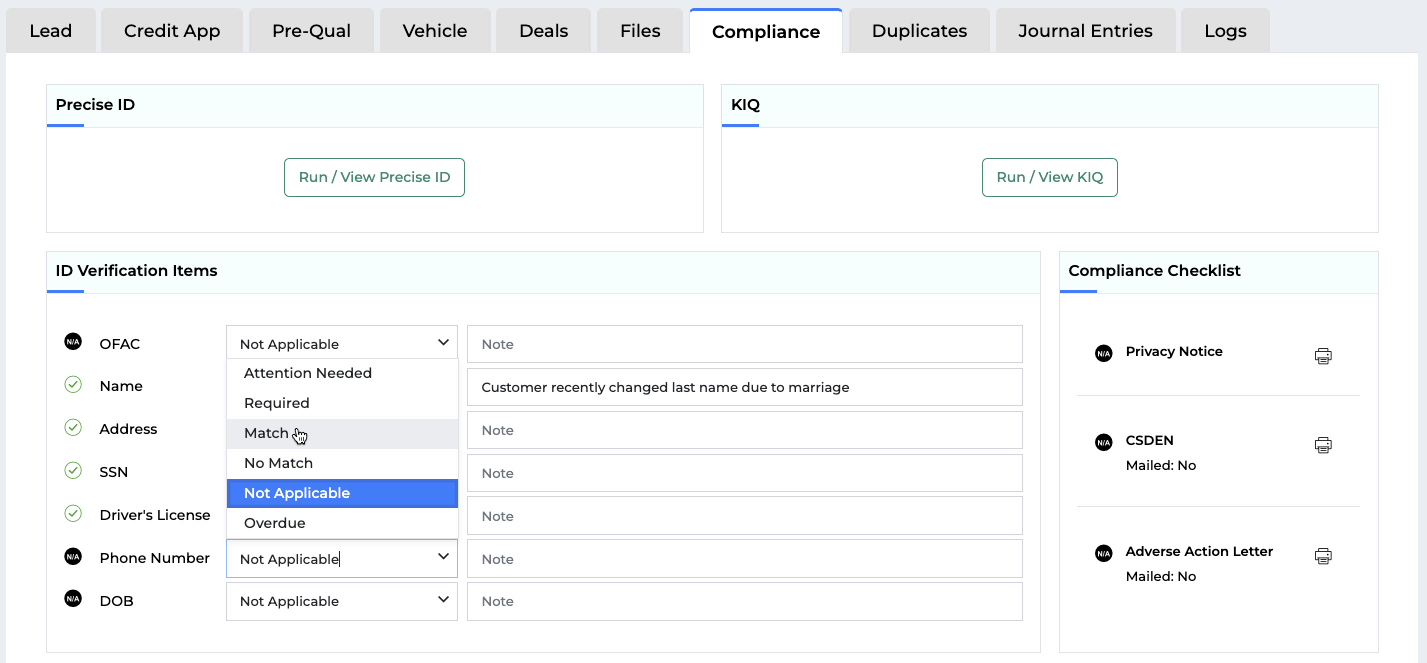Open the Files tab
The width and height of the screenshot is (1427, 663).
pyautogui.click(x=640, y=31)
